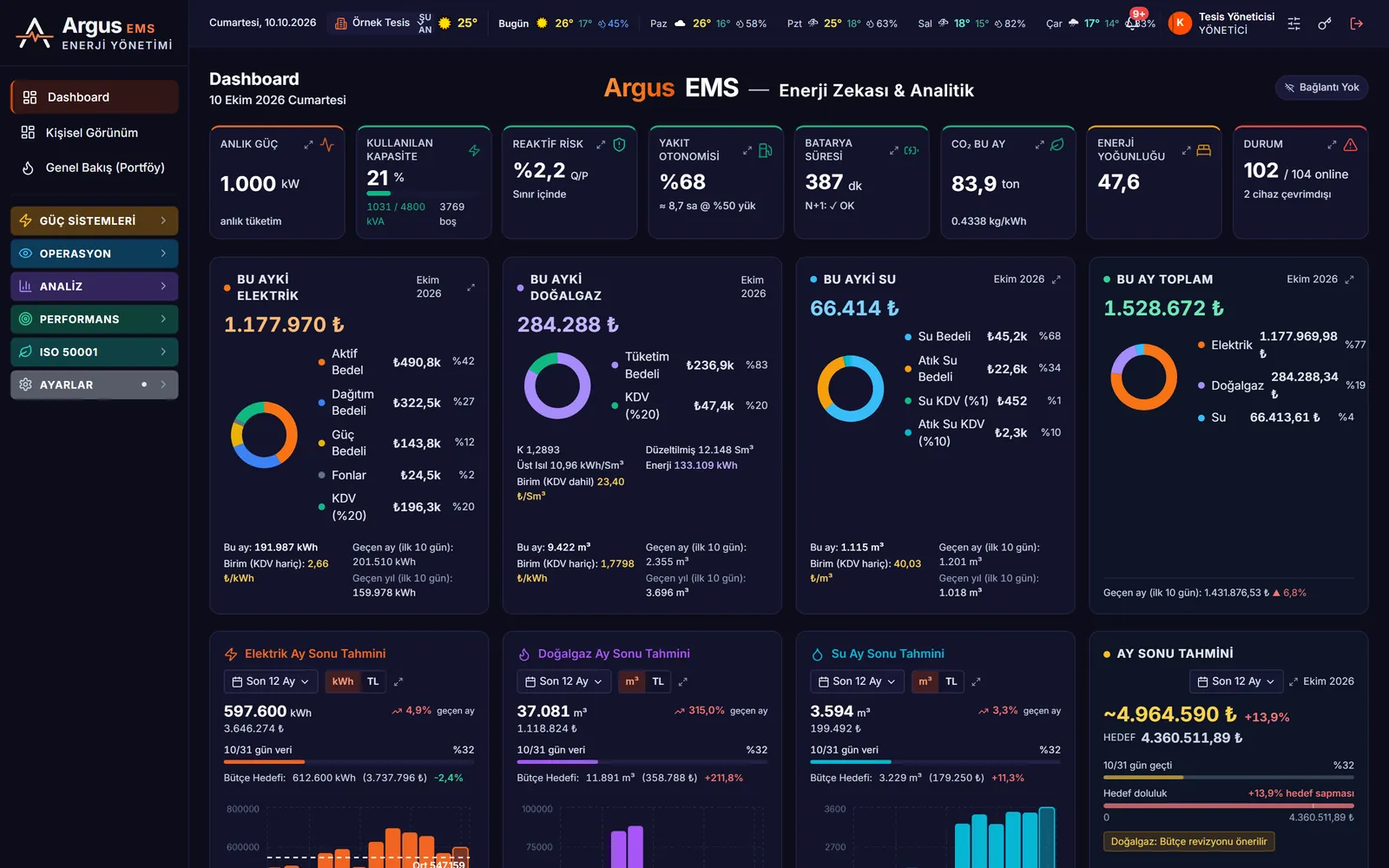Screen dimensions: 1389x868
Task: Expand the BU AY TOPLAM panel to fullscreen
Action: point(1349,279)
